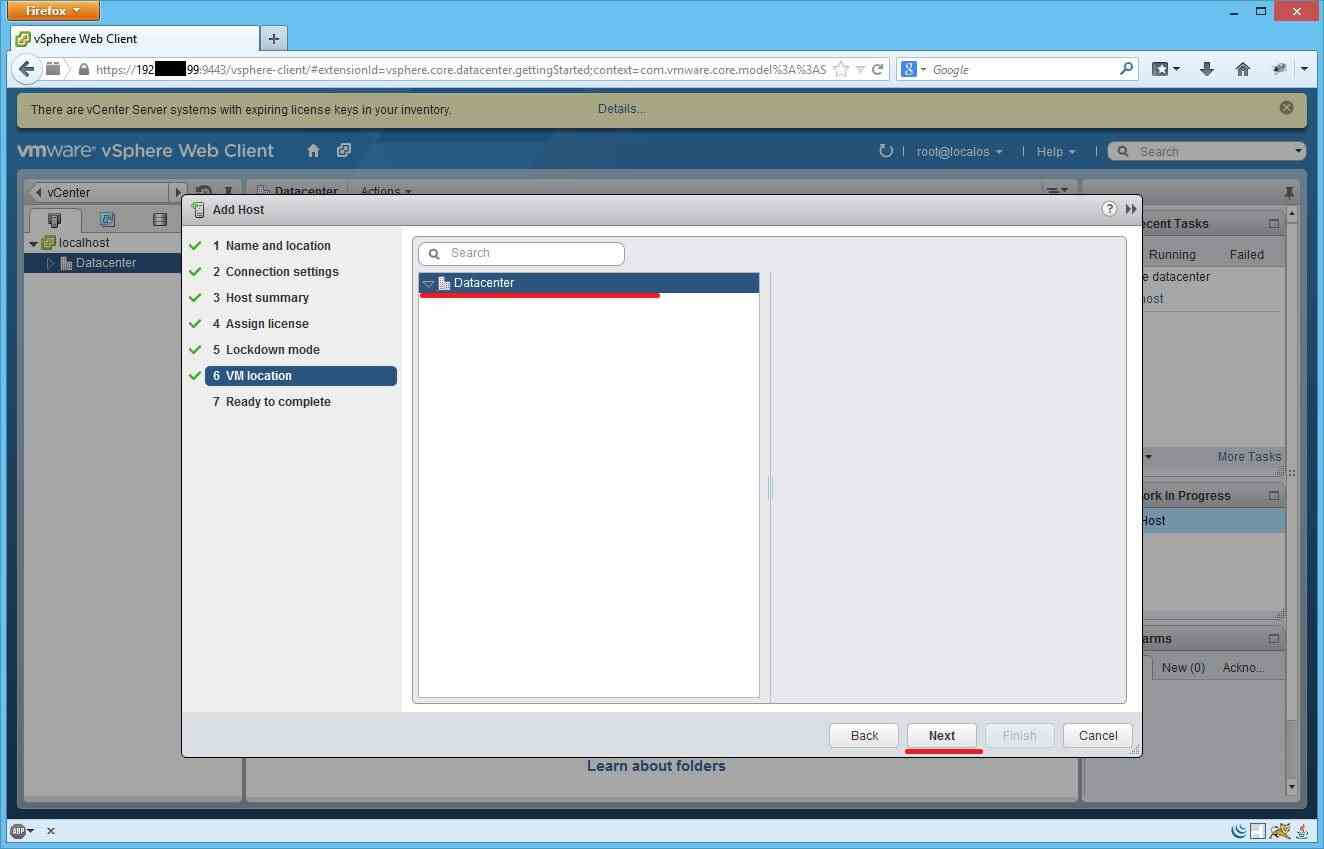Expand the Datacenter node in navigator
The width and height of the screenshot is (1324, 849).
click(x=50, y=263)
